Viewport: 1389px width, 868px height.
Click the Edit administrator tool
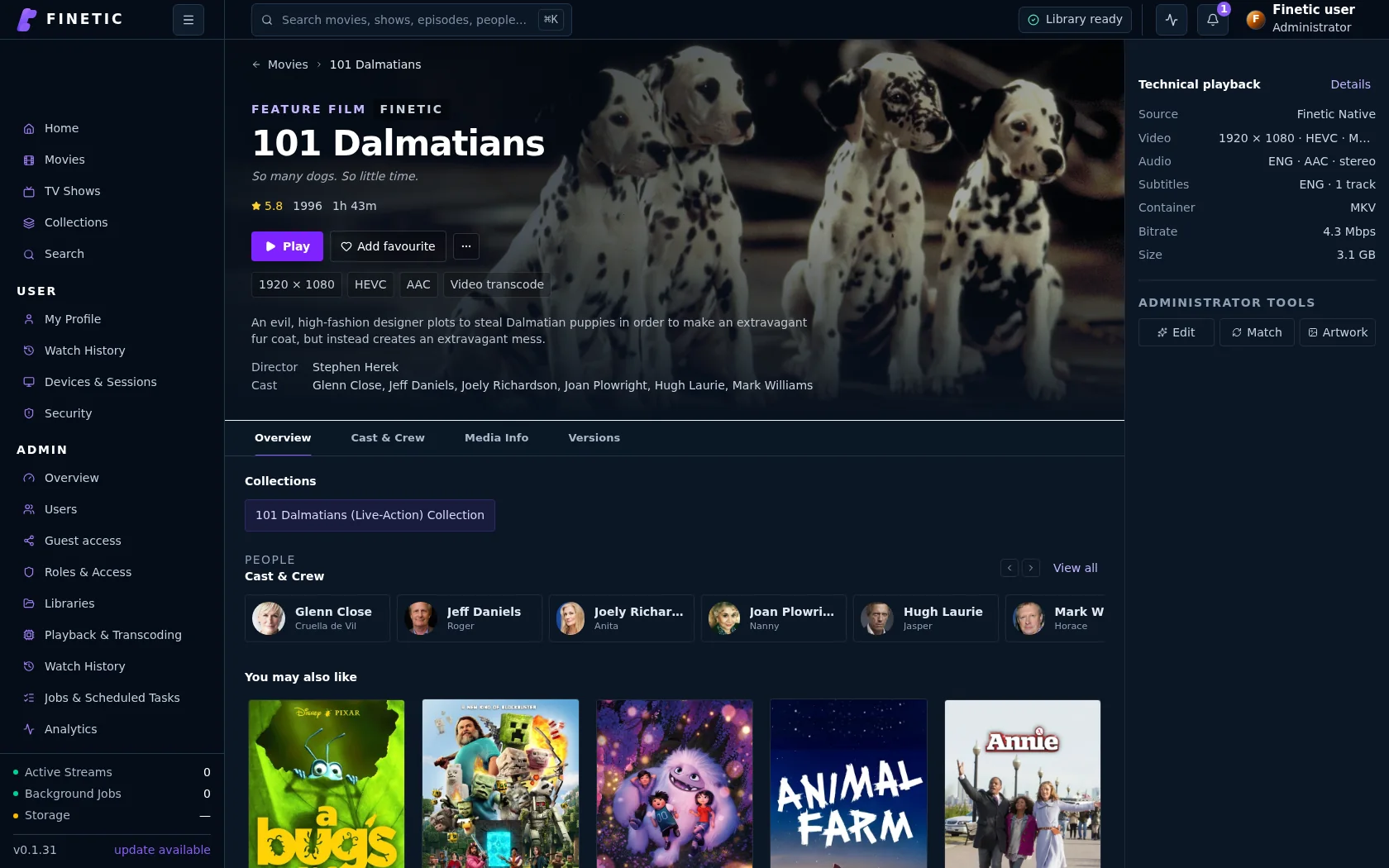(x=1176, y=332)
